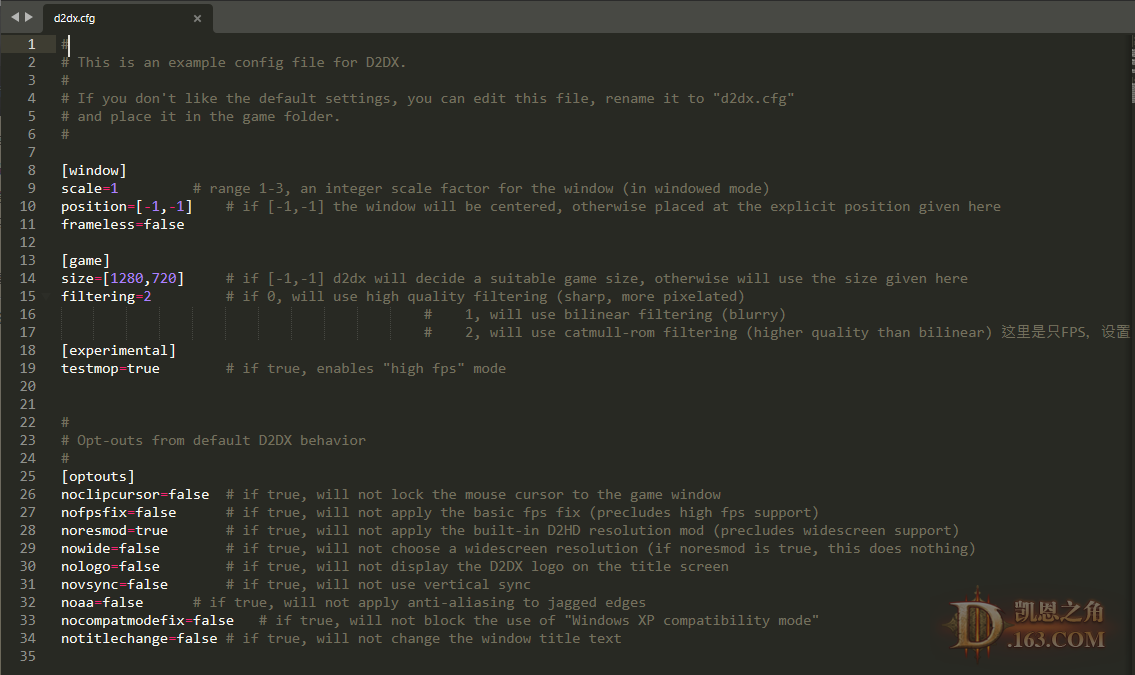Screen dimensions: 1135x675
Task: Place cursor on [window] section header
Action: (x=94, y=170)
